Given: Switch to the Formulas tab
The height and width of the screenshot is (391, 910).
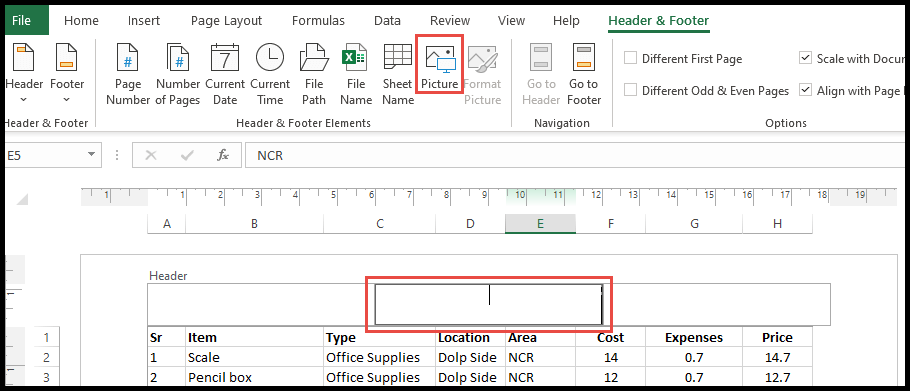Looking at the screenshot, I should 318,21.
